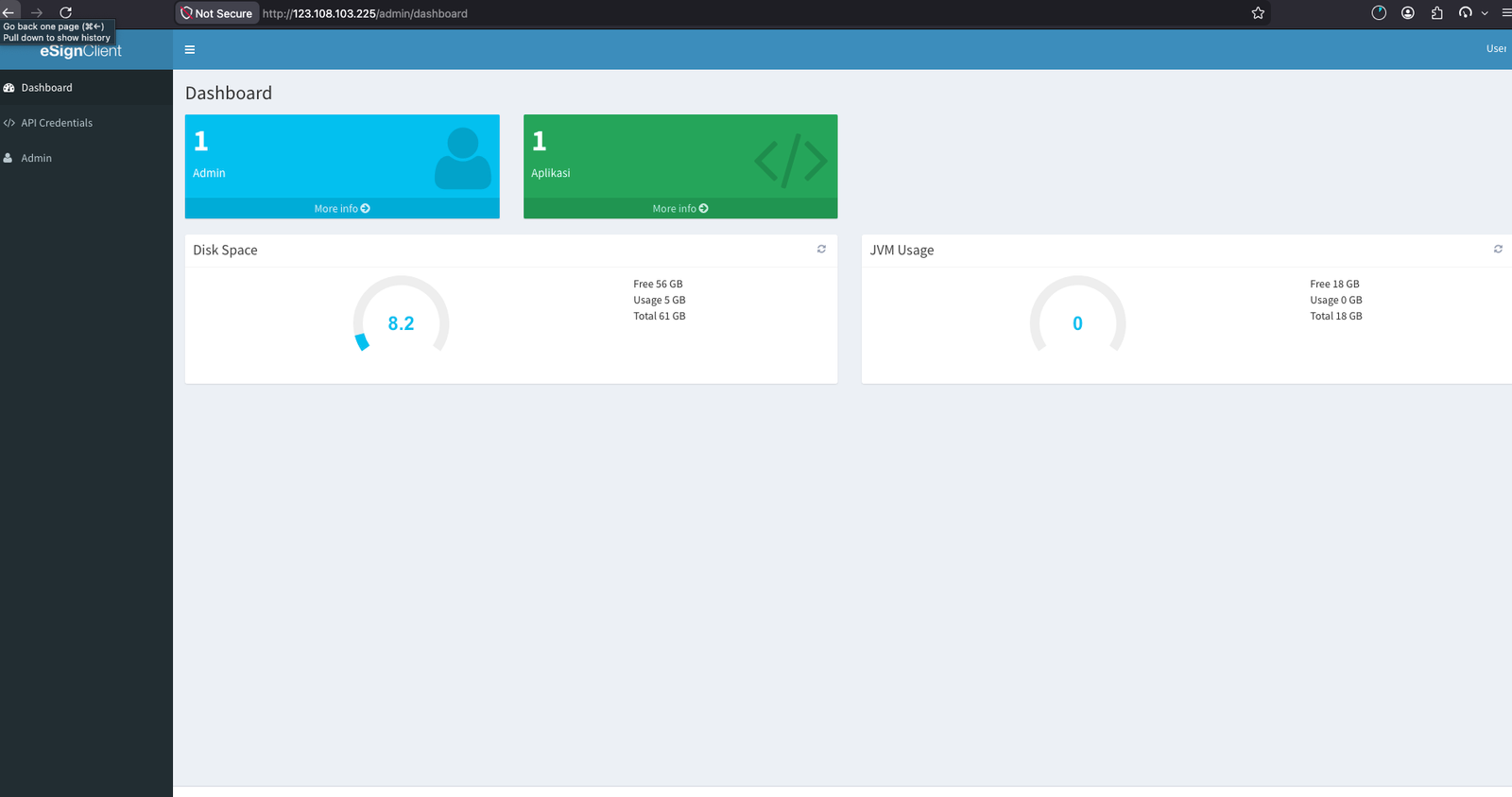The image size is (1512, 797).
Task: Click the code icon beside API Credentials
Action: point(9,123)
